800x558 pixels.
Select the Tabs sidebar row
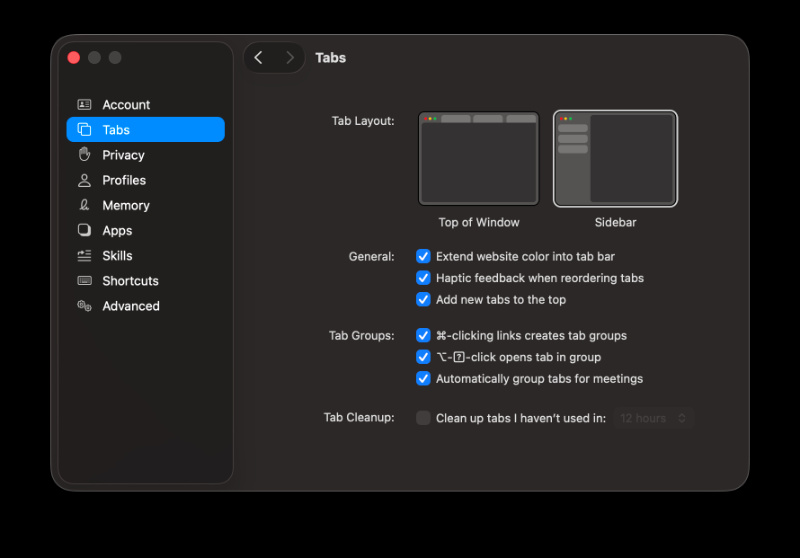[145, 130]
